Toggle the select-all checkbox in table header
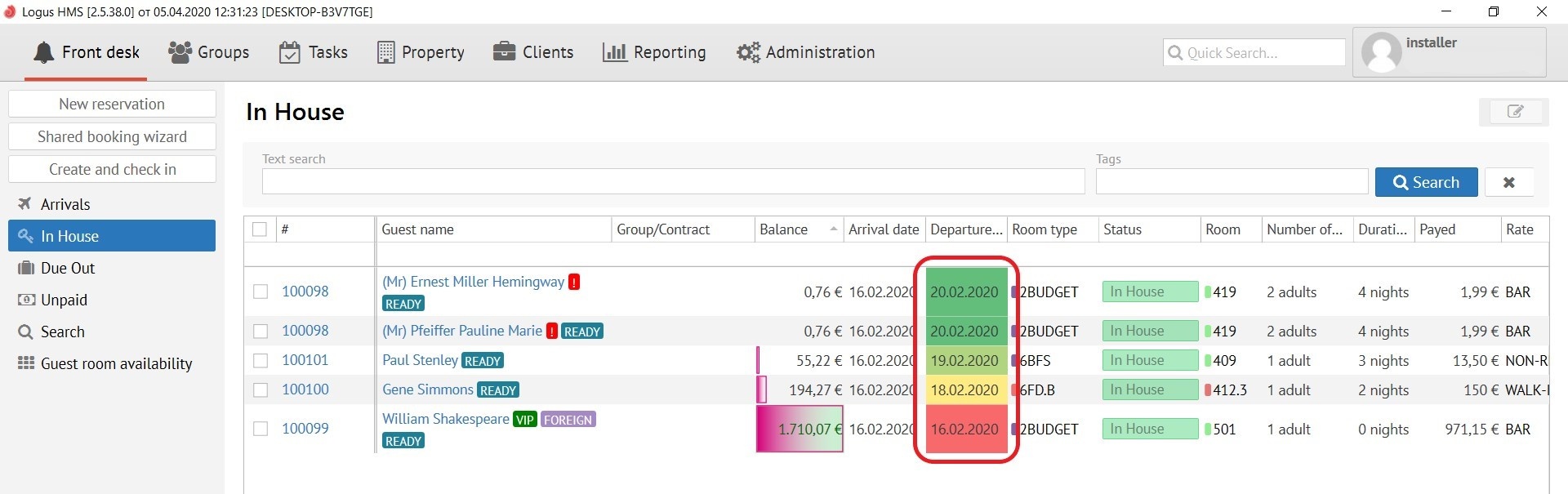 pos(260,229)
